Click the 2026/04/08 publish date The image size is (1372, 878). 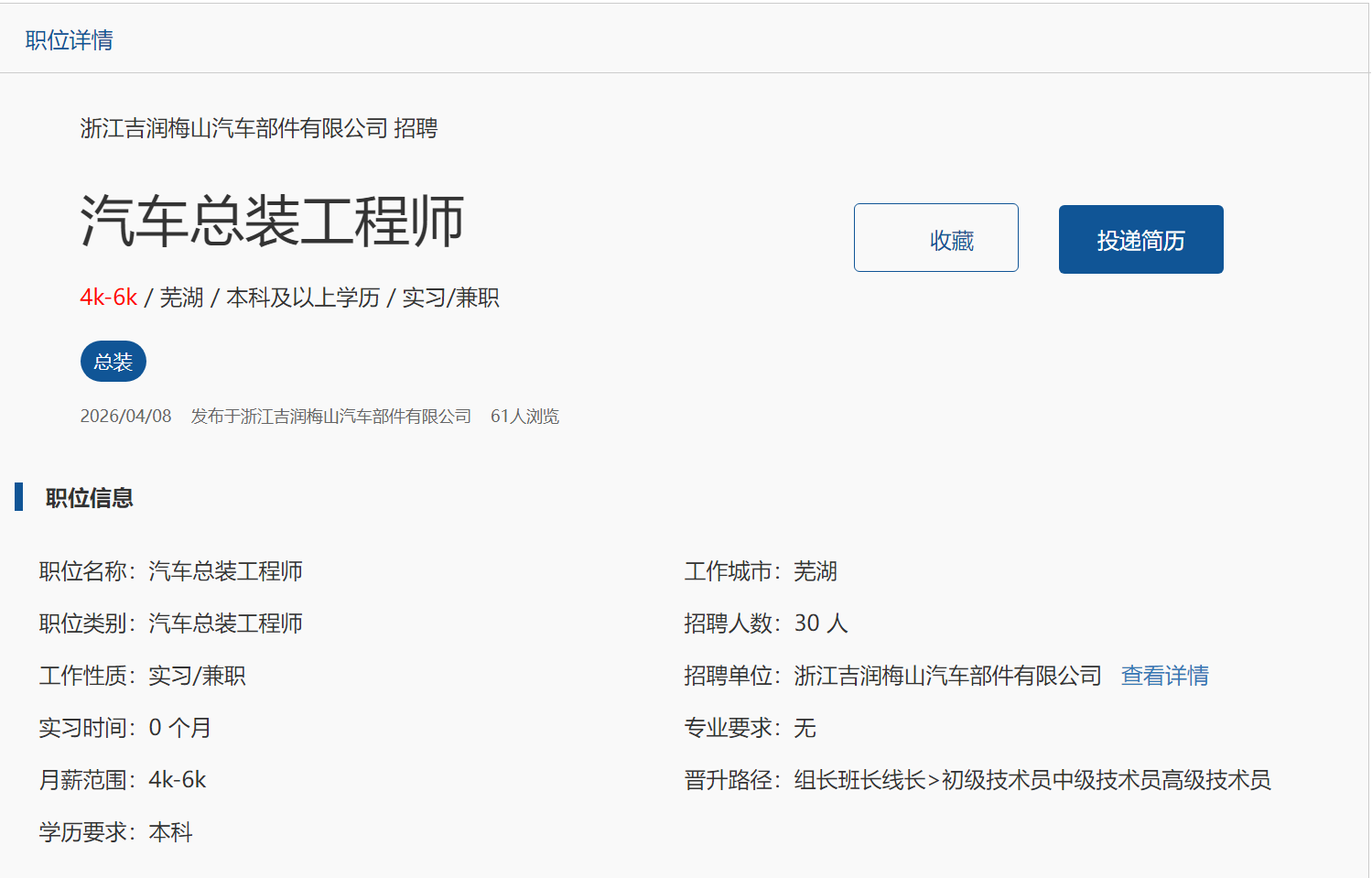pyautogui.click(x=125, y=417)
